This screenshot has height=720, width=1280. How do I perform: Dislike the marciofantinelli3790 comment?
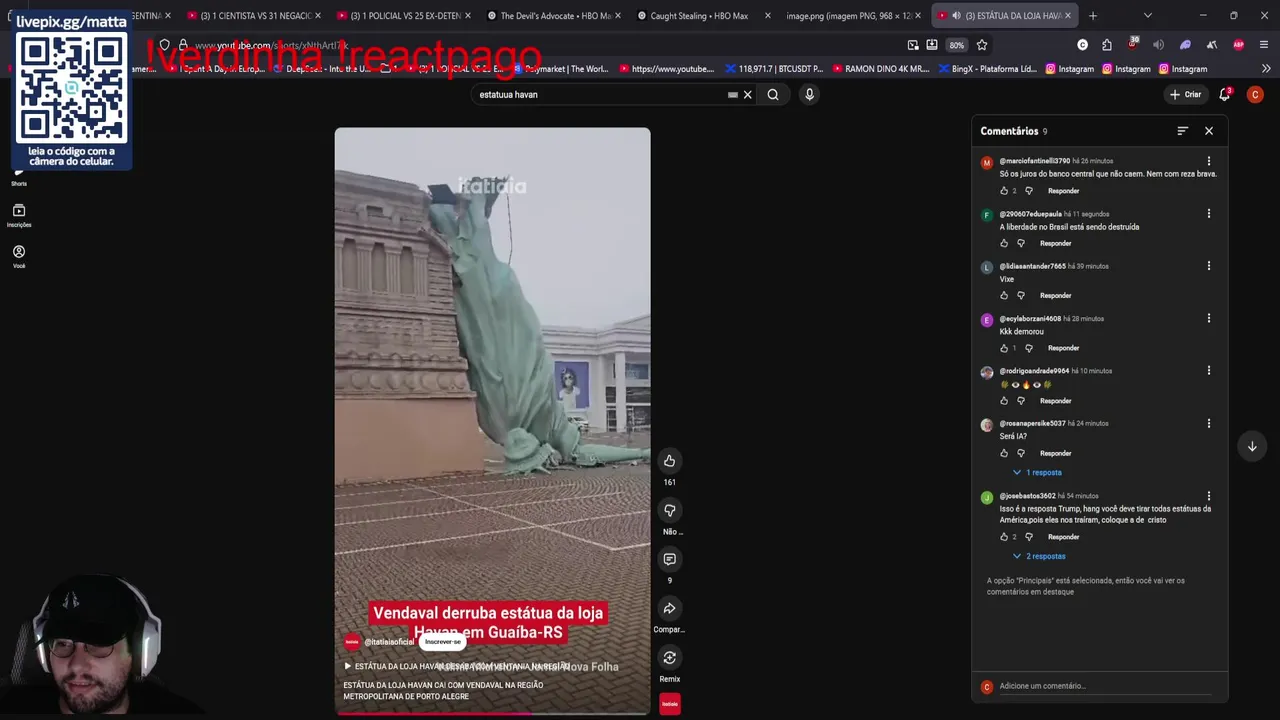pos(1029,191)
